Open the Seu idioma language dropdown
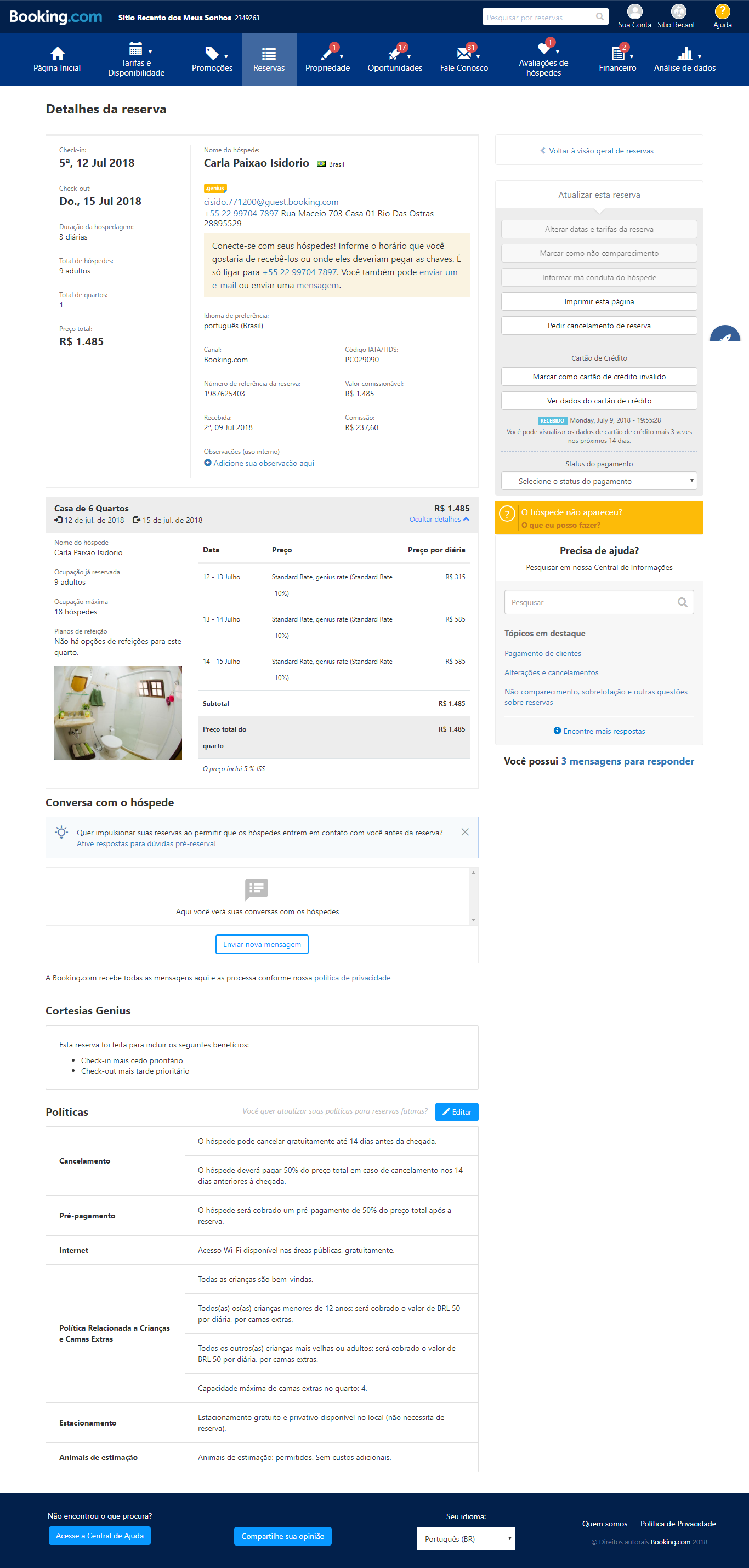The image size is (749, 1568). [x=466, y=1538]
